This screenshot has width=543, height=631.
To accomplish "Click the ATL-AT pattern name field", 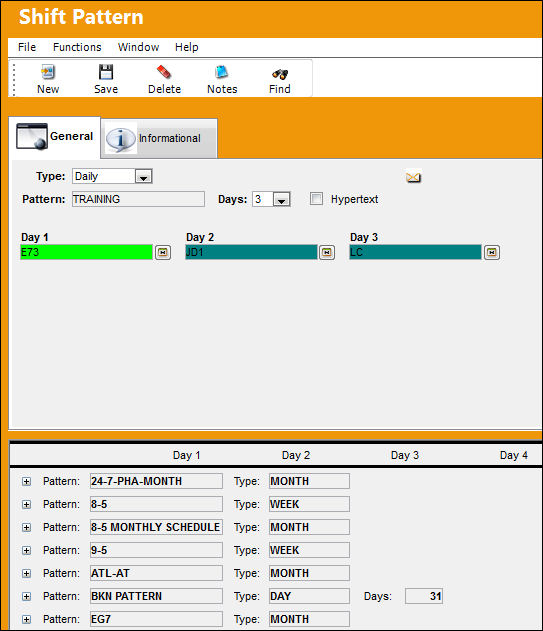I will coord(156,573).
